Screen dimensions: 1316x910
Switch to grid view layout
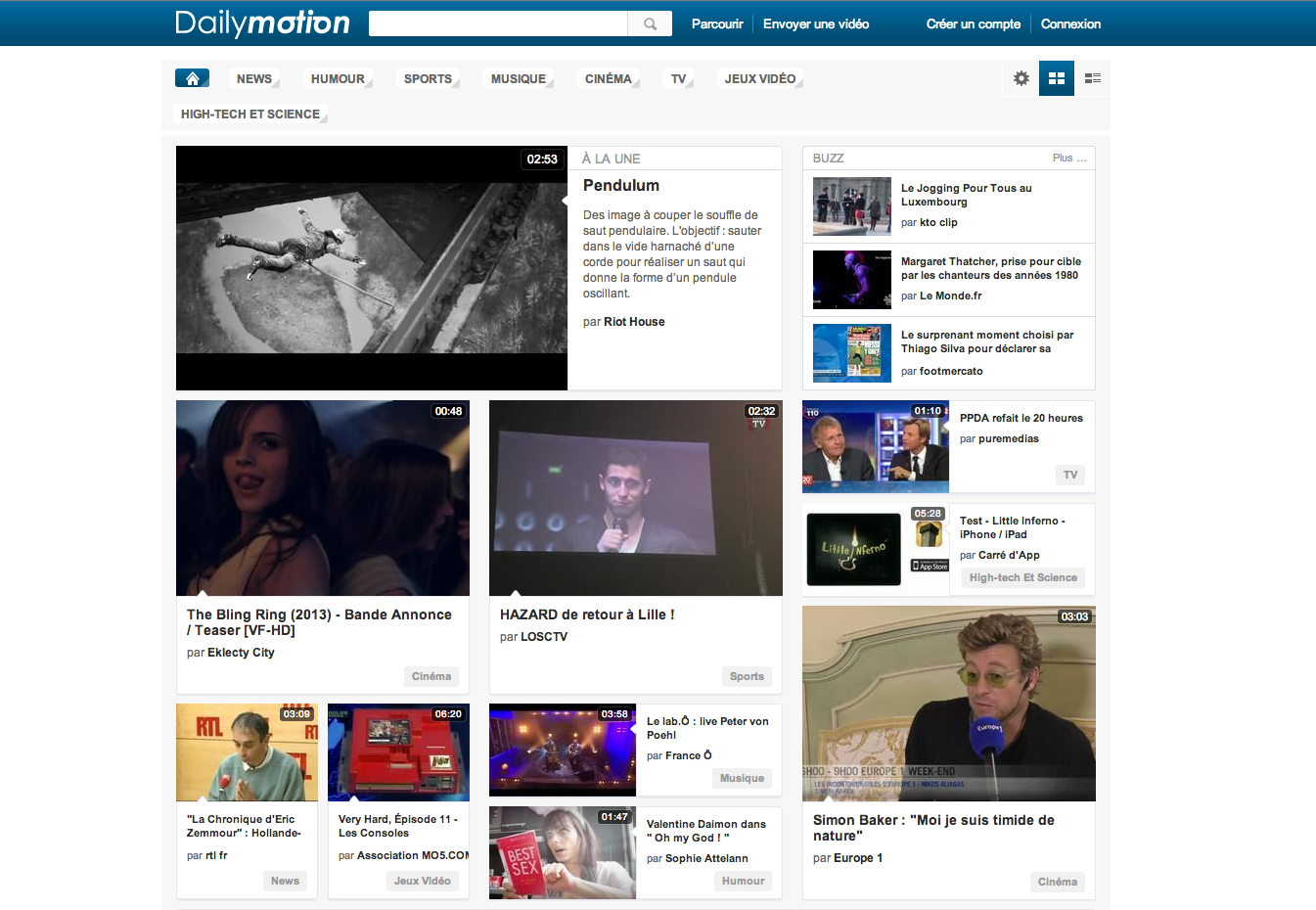(1057, 78)
